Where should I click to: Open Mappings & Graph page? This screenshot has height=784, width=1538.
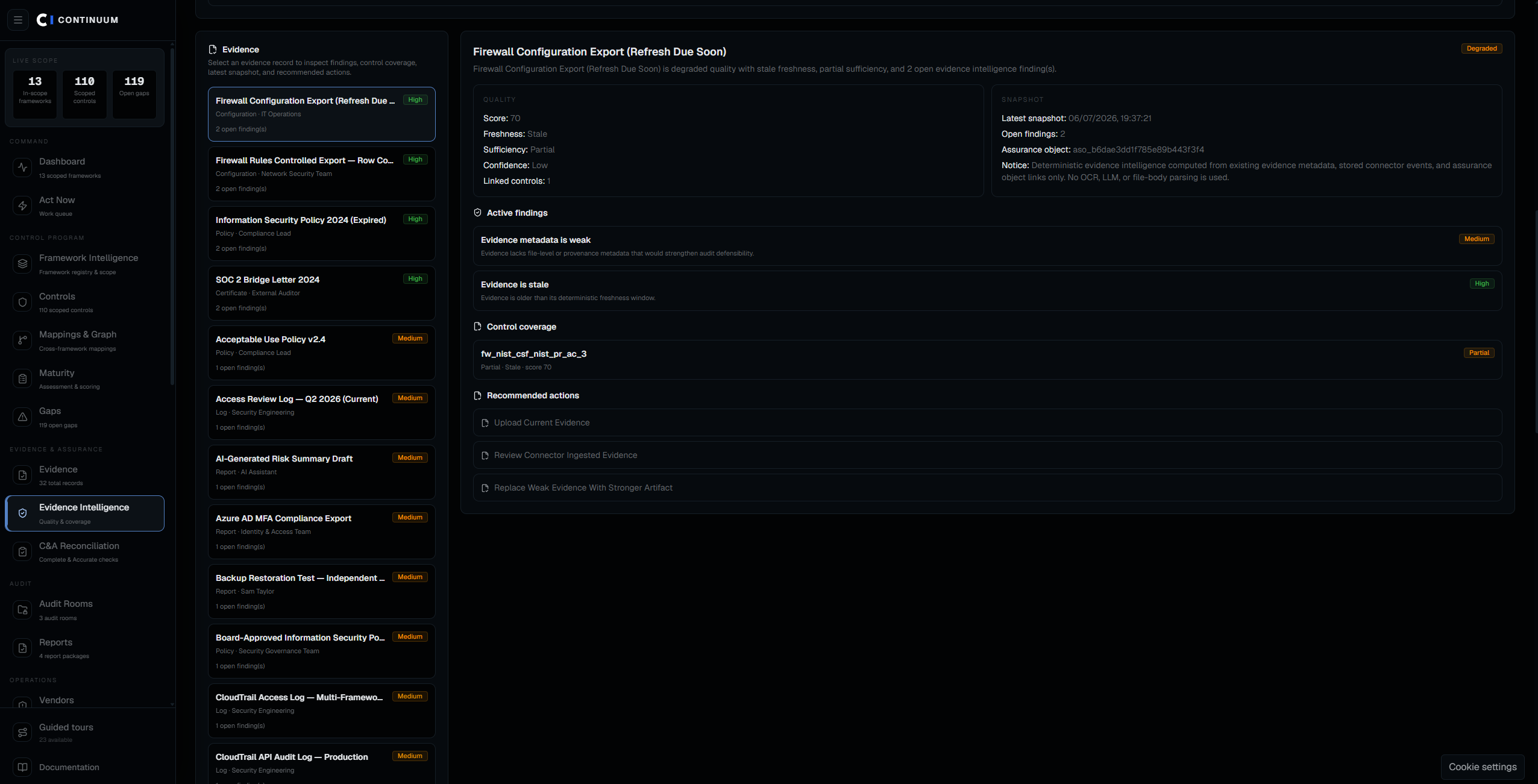[85, 340]
